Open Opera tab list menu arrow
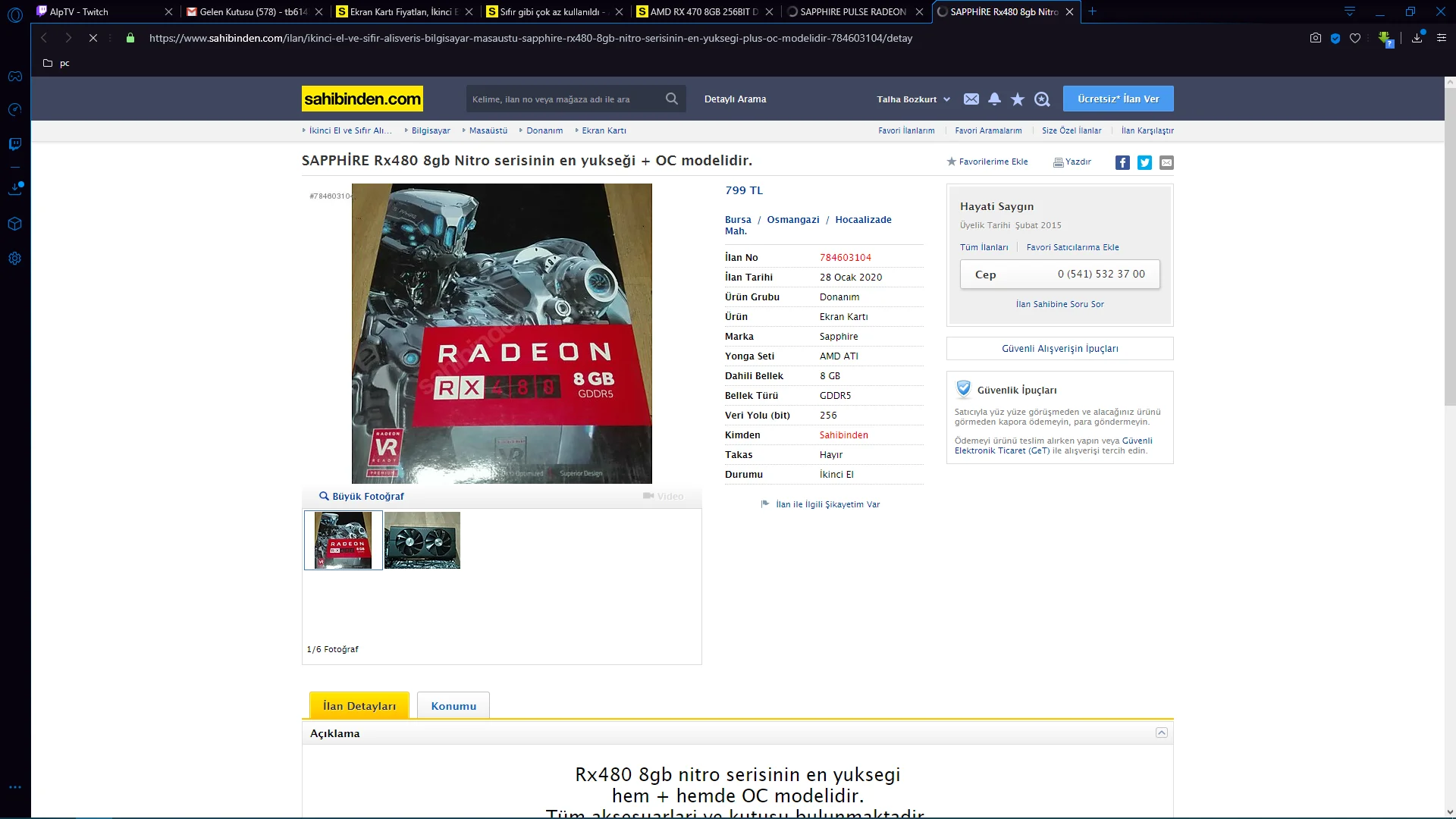This screenshot has height=819, width=1456. (1349, 11)
